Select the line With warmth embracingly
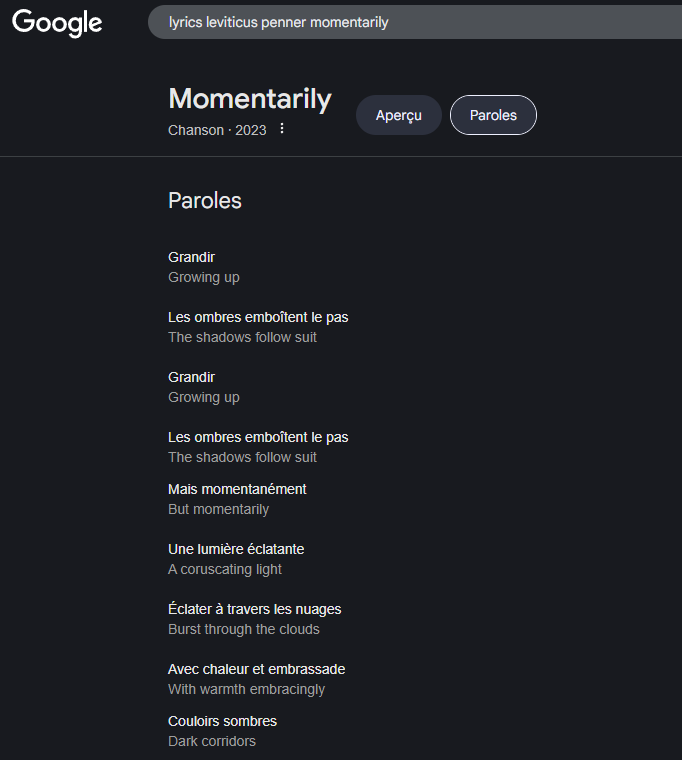The height and width of the screenshot is (760, 682). point(246,689)
